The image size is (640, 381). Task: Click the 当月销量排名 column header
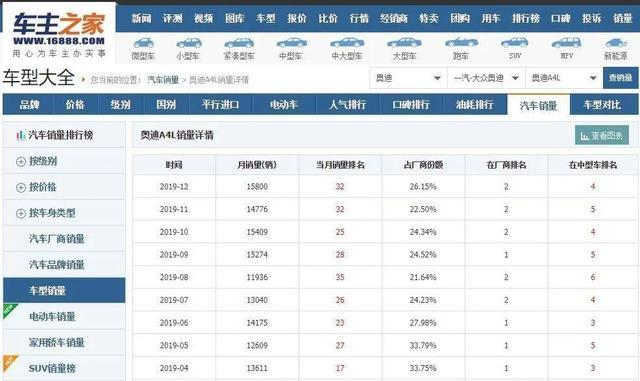[340, 165]
